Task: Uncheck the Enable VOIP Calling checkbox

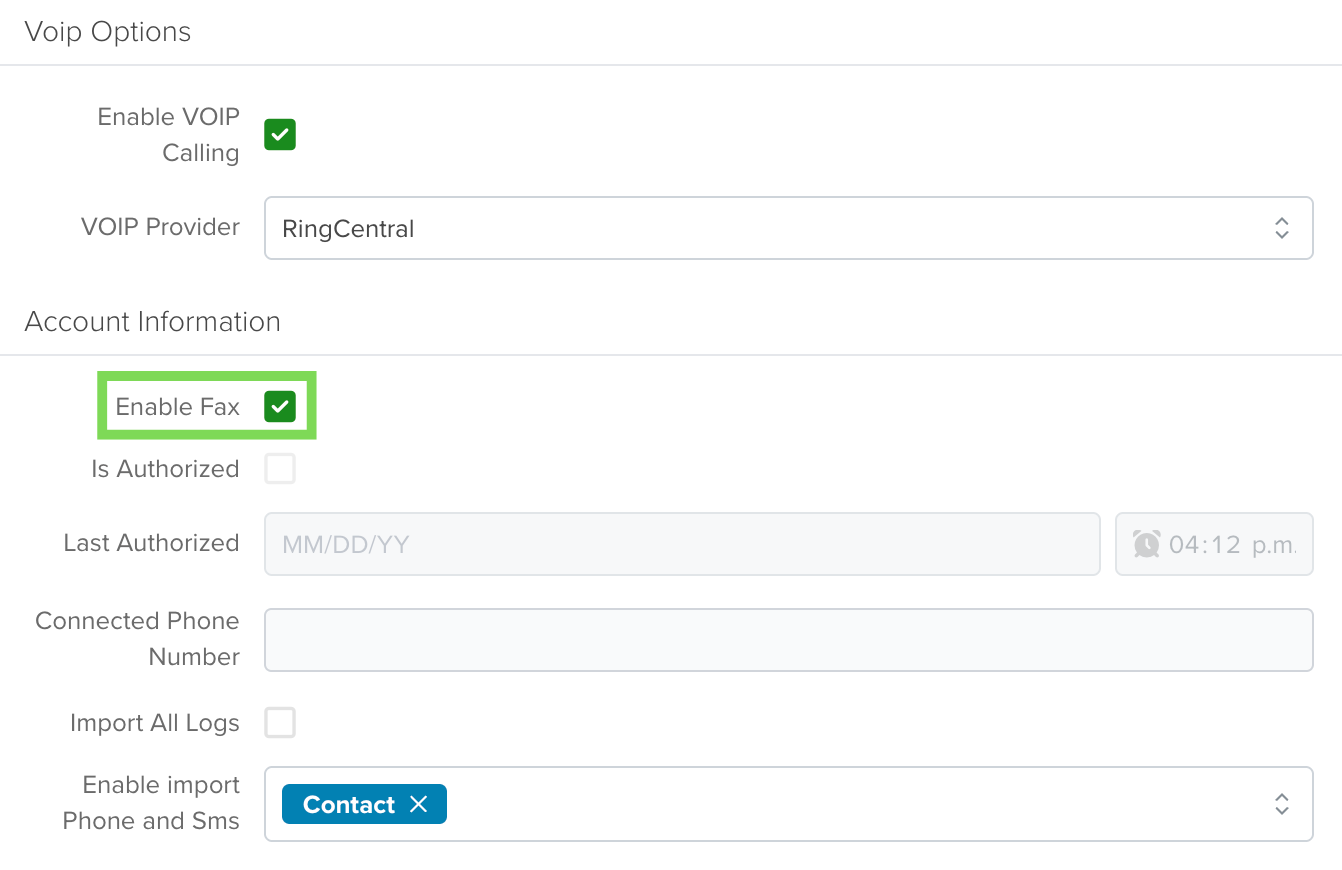Action: (x=280, y=134)
